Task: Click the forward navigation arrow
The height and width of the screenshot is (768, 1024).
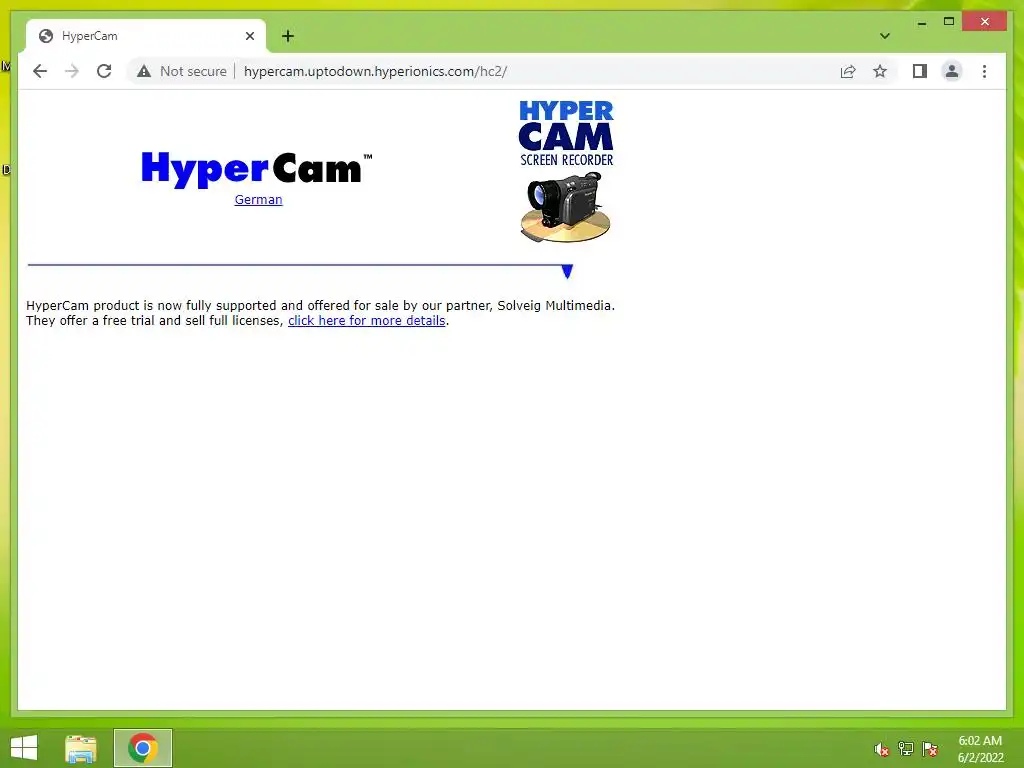Action: [72, 71]
